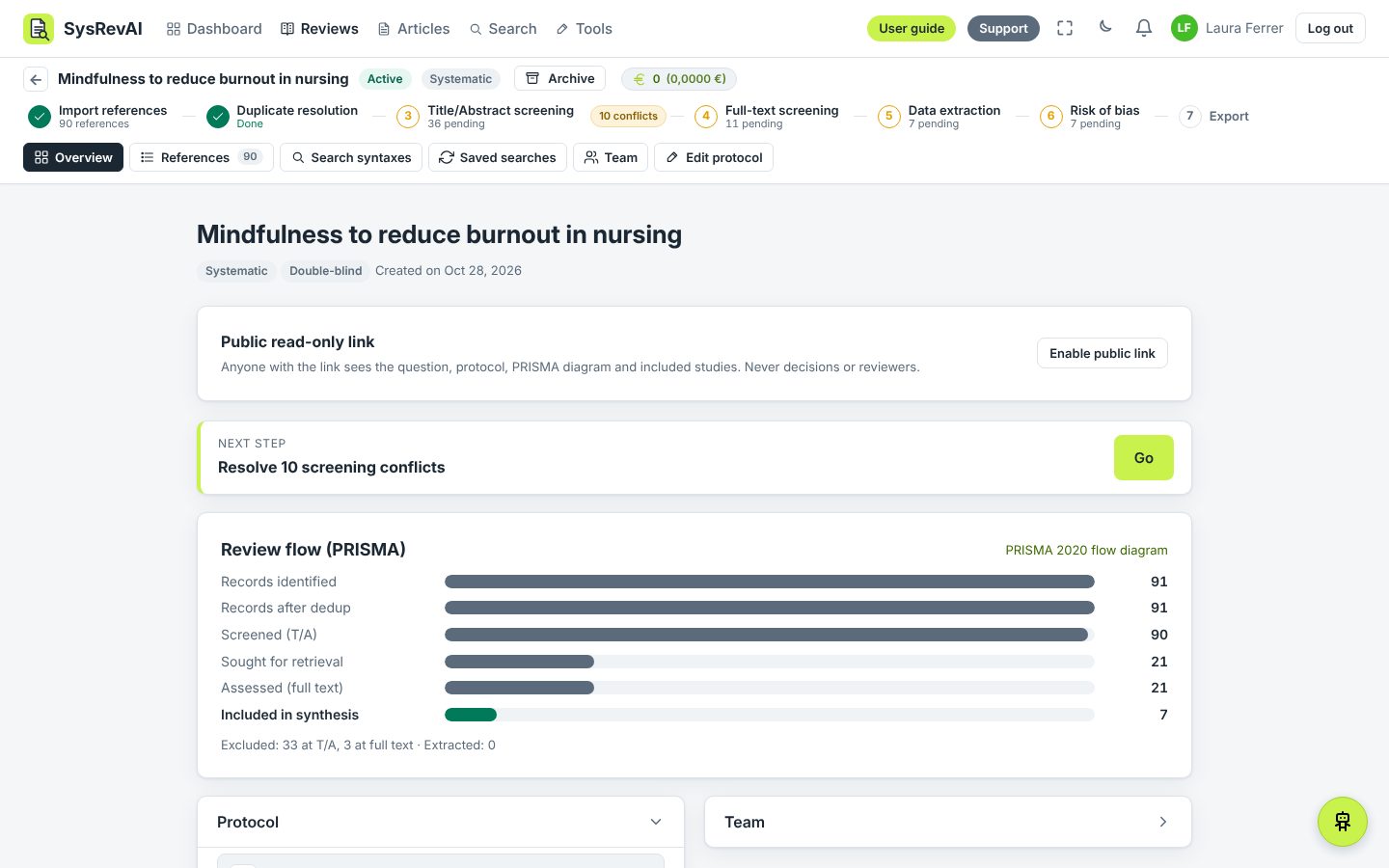
Task: Click the euro cost badge
Action: (679, 79)
